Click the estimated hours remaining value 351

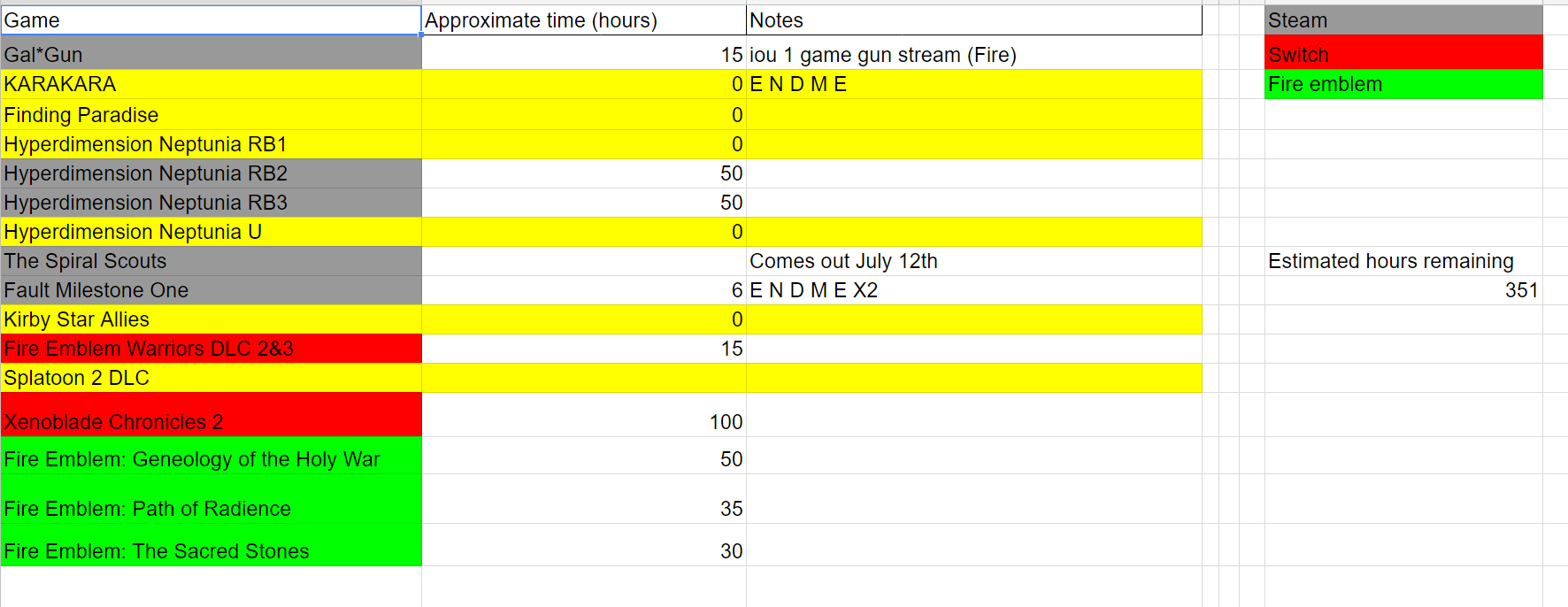1521,290
